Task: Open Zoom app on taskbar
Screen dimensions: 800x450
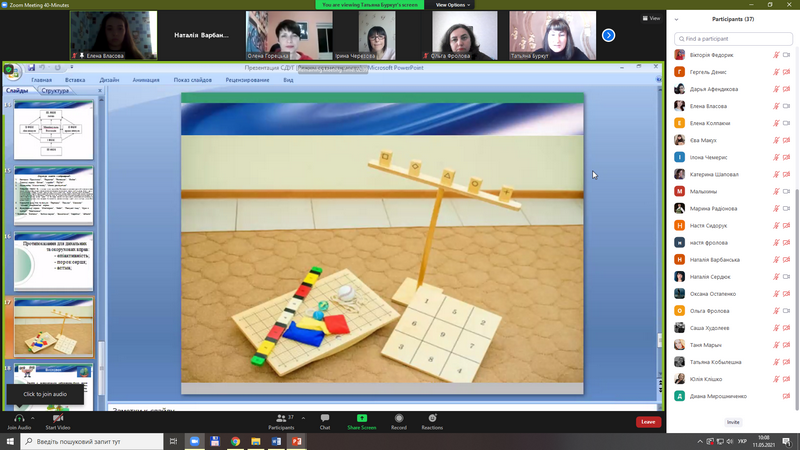Action: click(194, 441)
